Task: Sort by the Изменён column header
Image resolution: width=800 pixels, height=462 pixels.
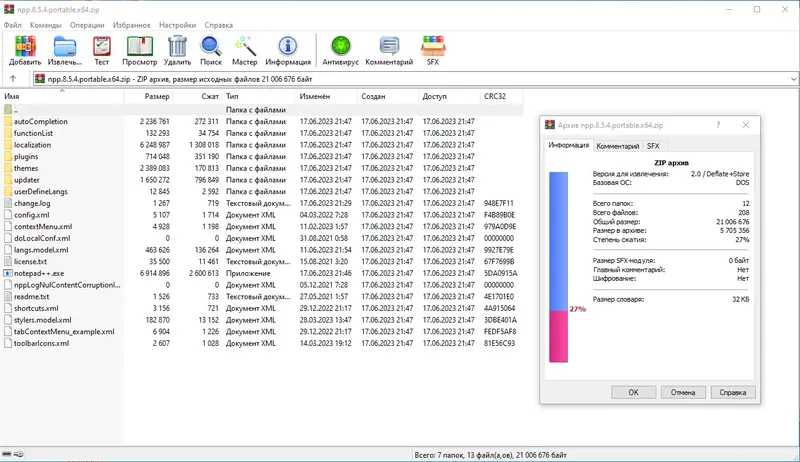Action: (326, 96)
